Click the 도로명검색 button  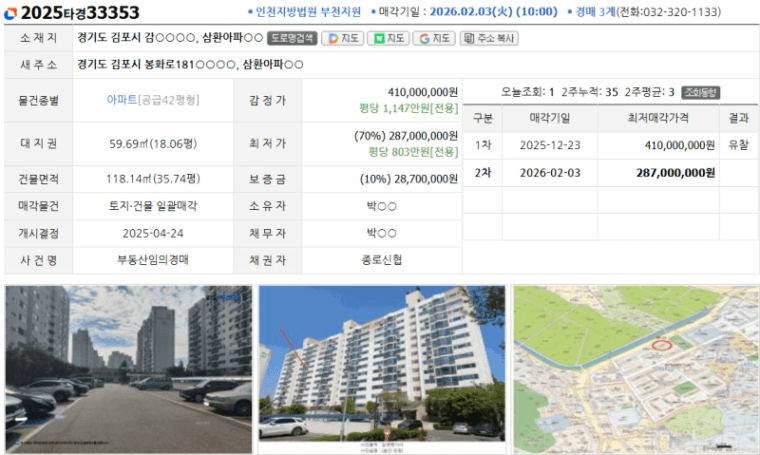292,38
